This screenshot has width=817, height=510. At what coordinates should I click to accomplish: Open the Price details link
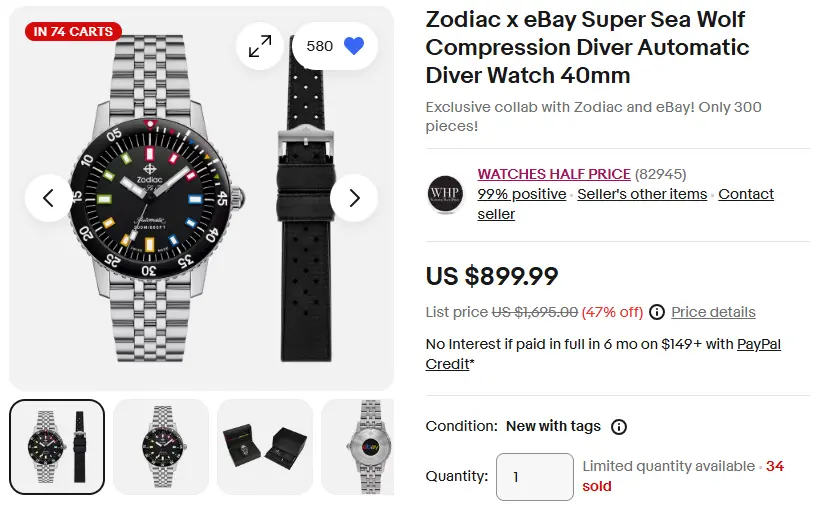coord(713,312)
